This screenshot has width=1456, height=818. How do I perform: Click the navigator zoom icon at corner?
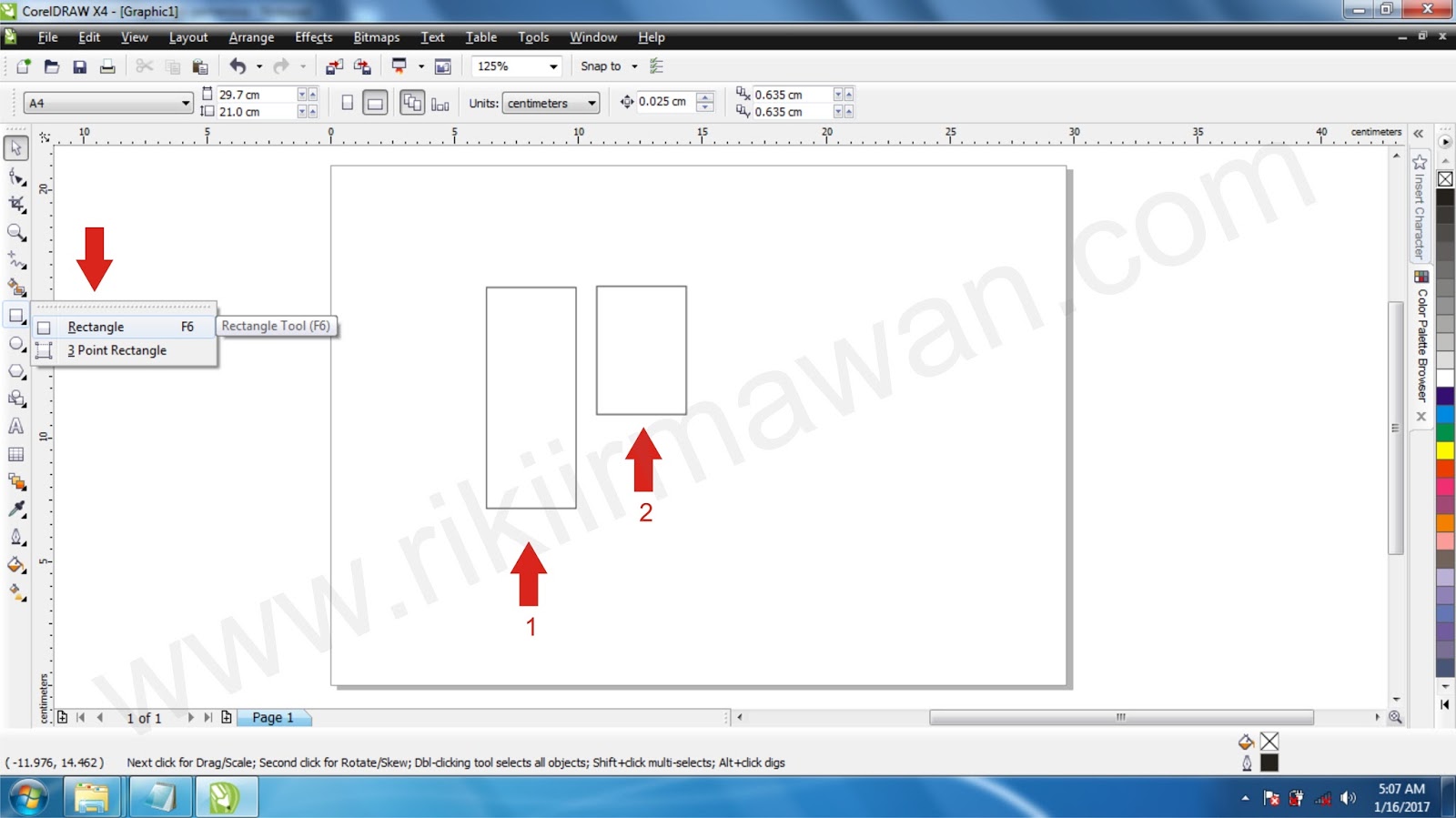click(1395, 718)
